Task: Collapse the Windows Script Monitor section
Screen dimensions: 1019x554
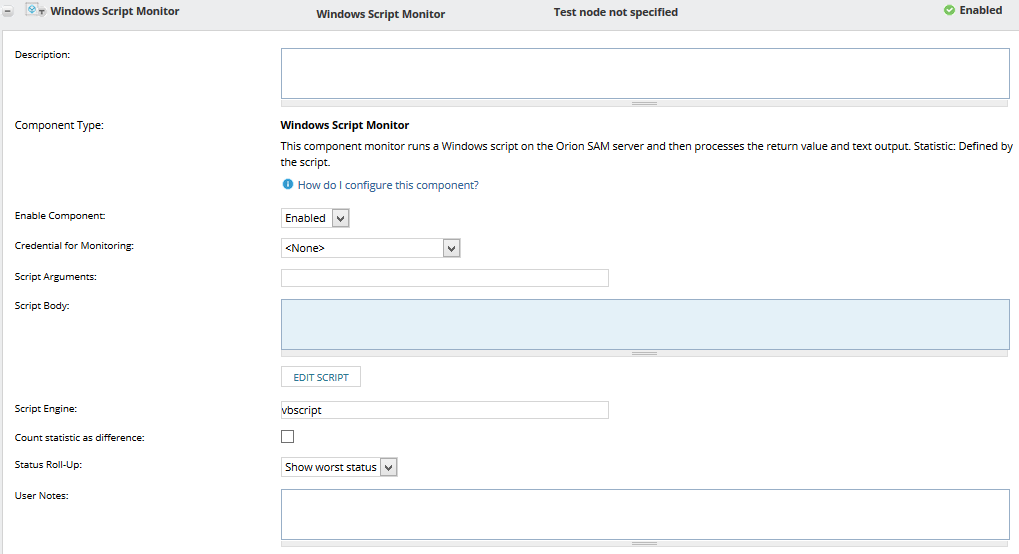Action: [x=8, y=12]
